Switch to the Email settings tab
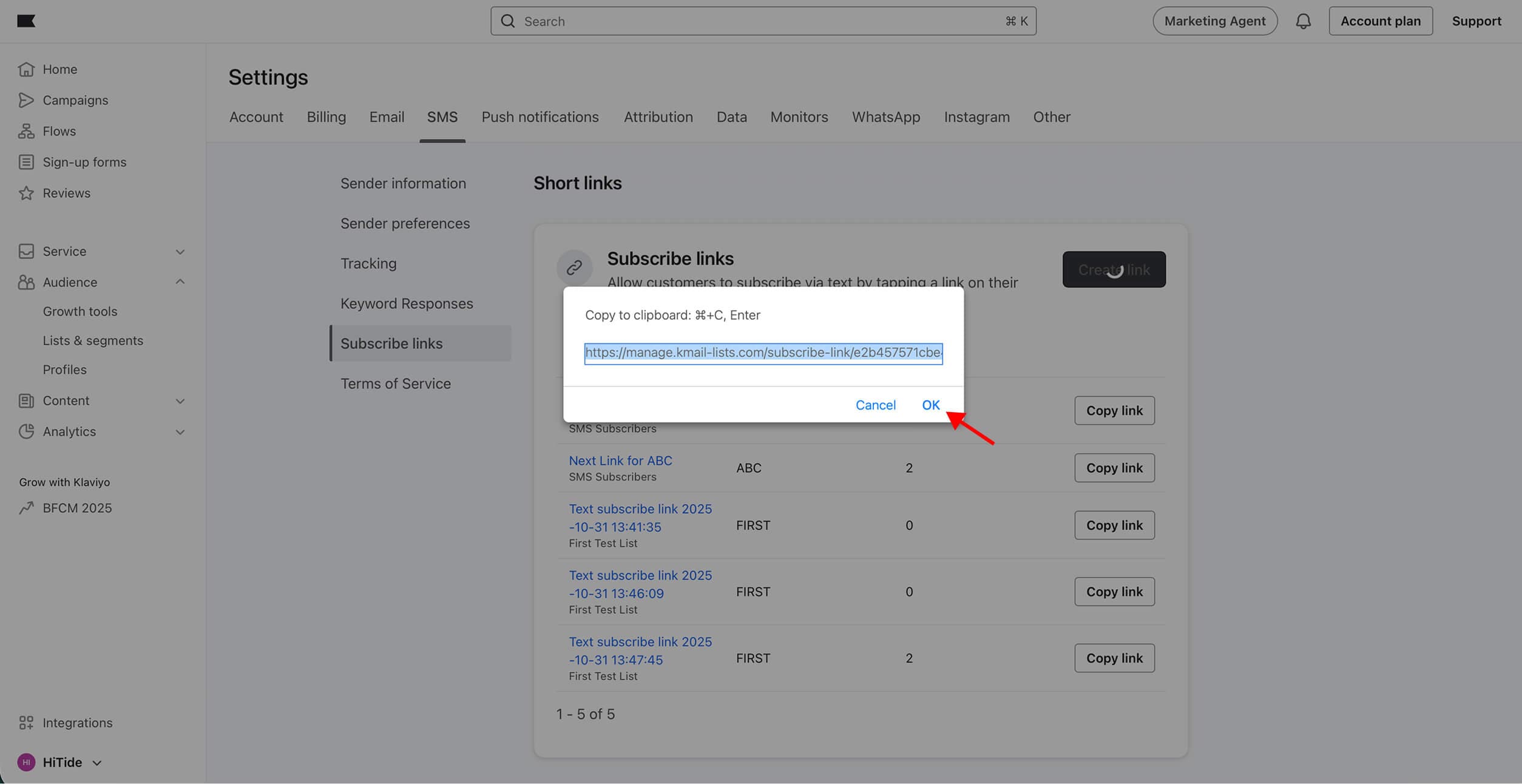The width and height of the screenshot is (1522, 784). click(x=387, y=117)
